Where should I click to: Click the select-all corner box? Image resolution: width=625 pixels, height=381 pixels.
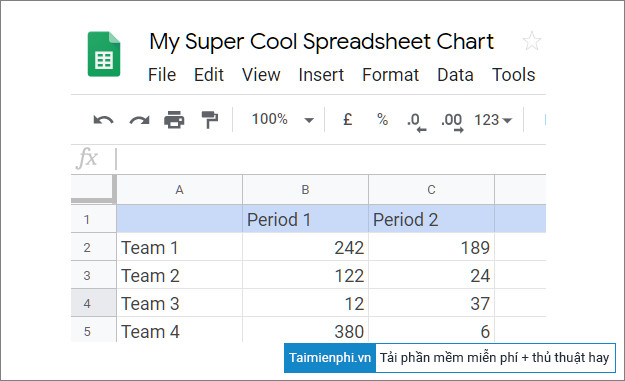(x=93, y=189)
